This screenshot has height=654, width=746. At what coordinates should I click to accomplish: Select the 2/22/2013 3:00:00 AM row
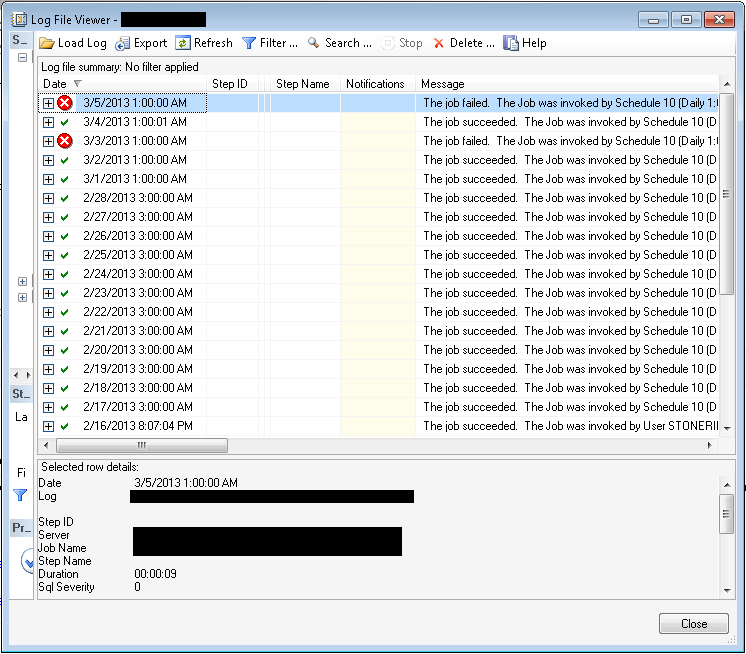click(x=378, y=312)
